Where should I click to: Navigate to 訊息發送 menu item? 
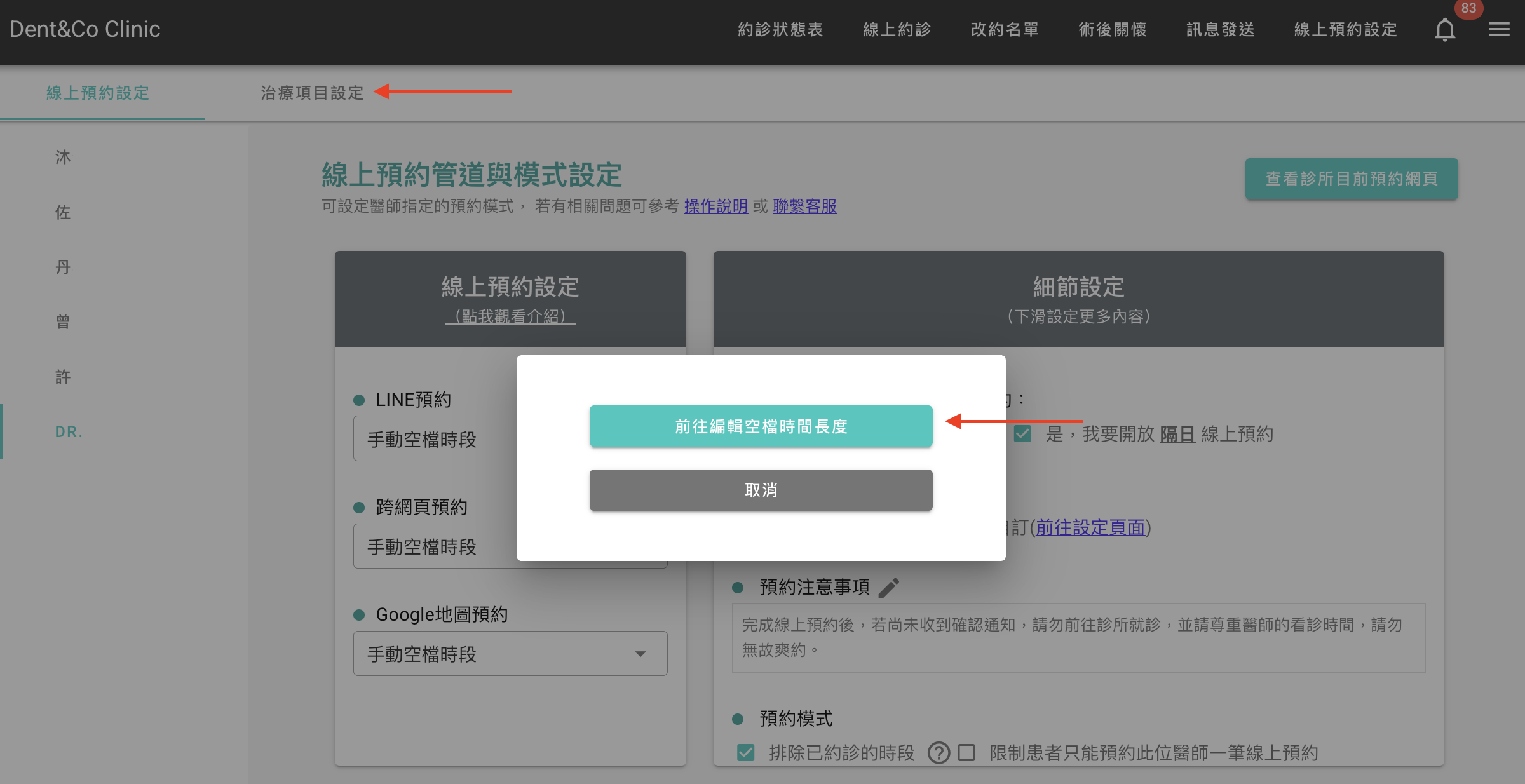point(1219,29)
